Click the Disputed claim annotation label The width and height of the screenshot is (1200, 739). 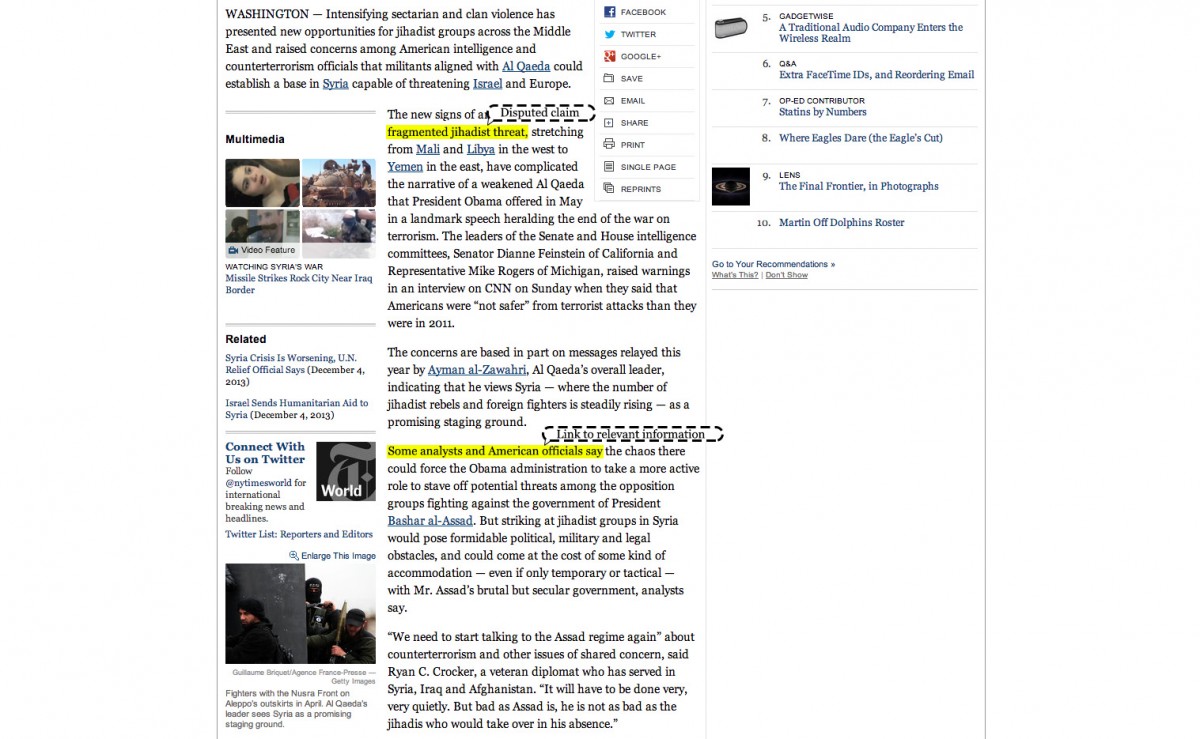(541, 113)
